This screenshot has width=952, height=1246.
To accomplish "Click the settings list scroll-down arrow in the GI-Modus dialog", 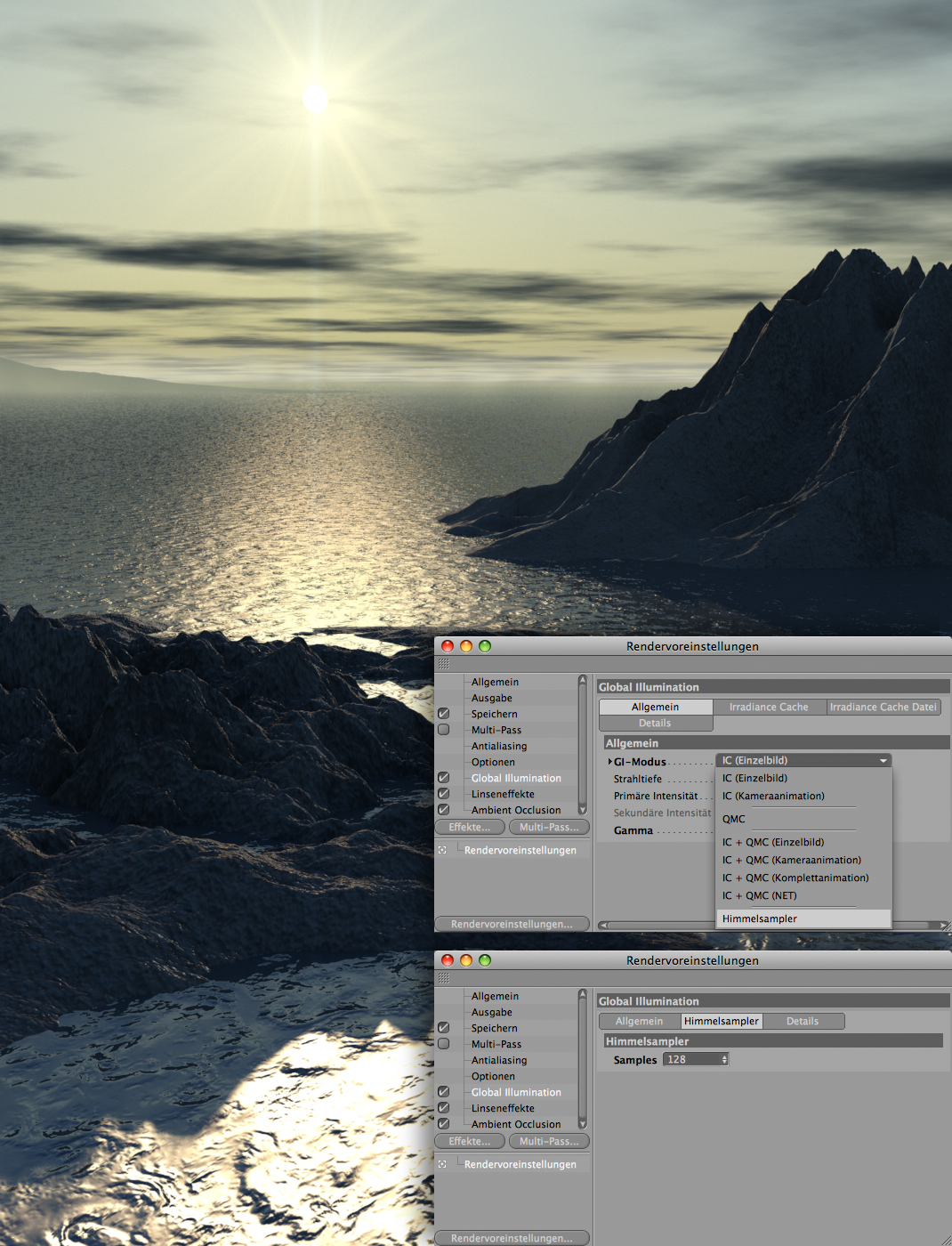I will pos(583,810).
